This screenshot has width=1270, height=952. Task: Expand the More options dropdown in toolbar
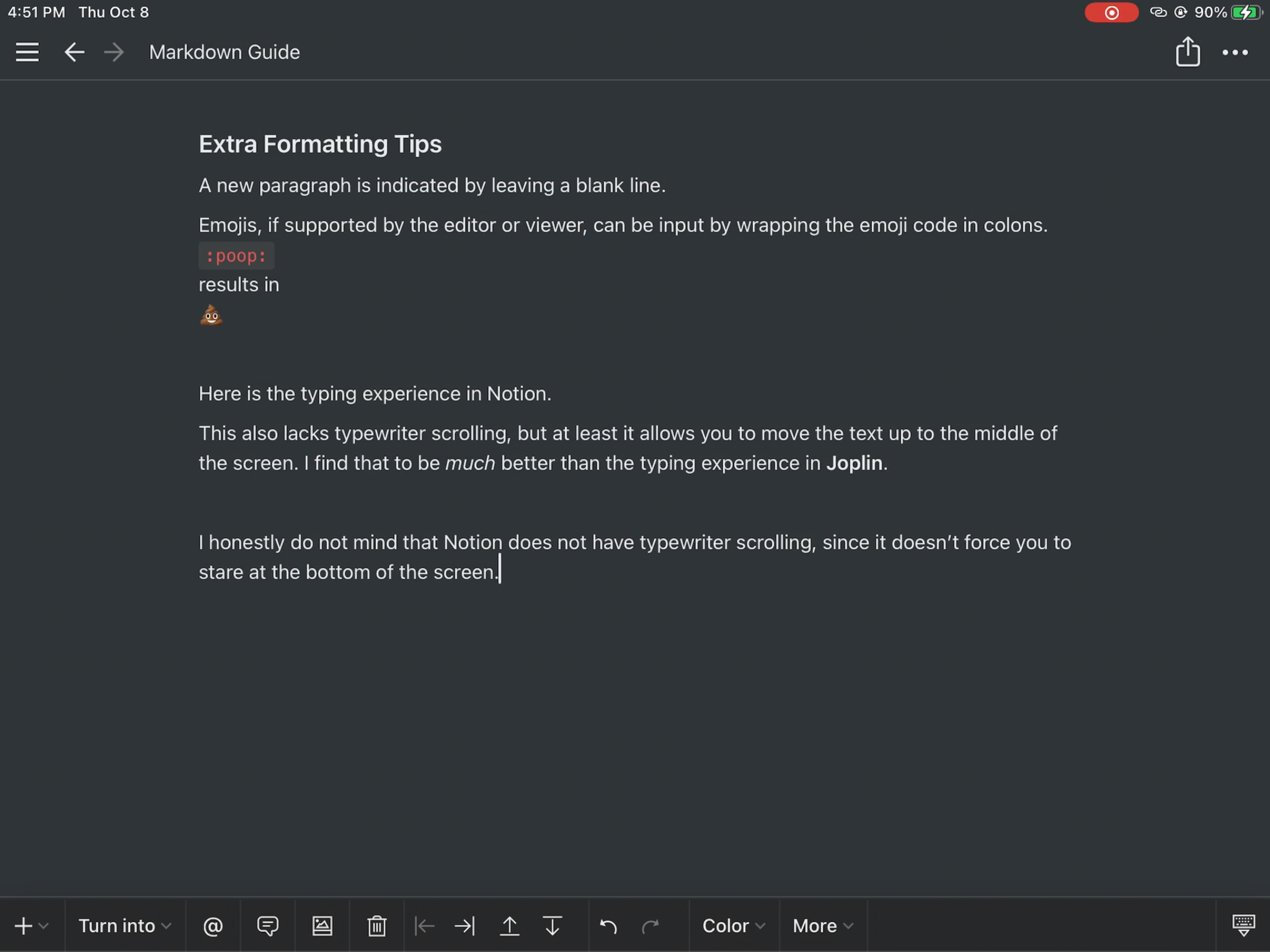[x=819, y=925]
